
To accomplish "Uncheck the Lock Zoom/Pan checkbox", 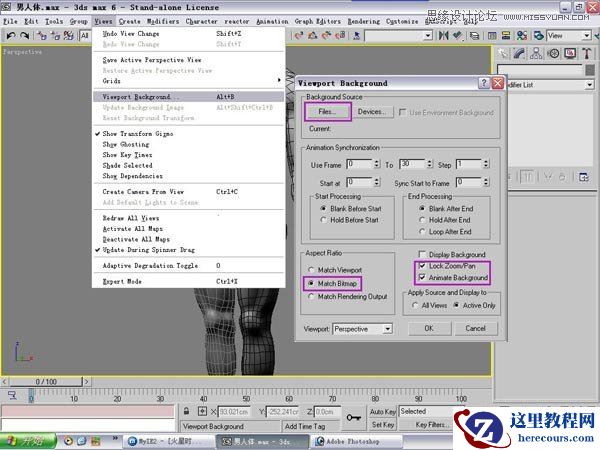I will [x=423, y=266].
